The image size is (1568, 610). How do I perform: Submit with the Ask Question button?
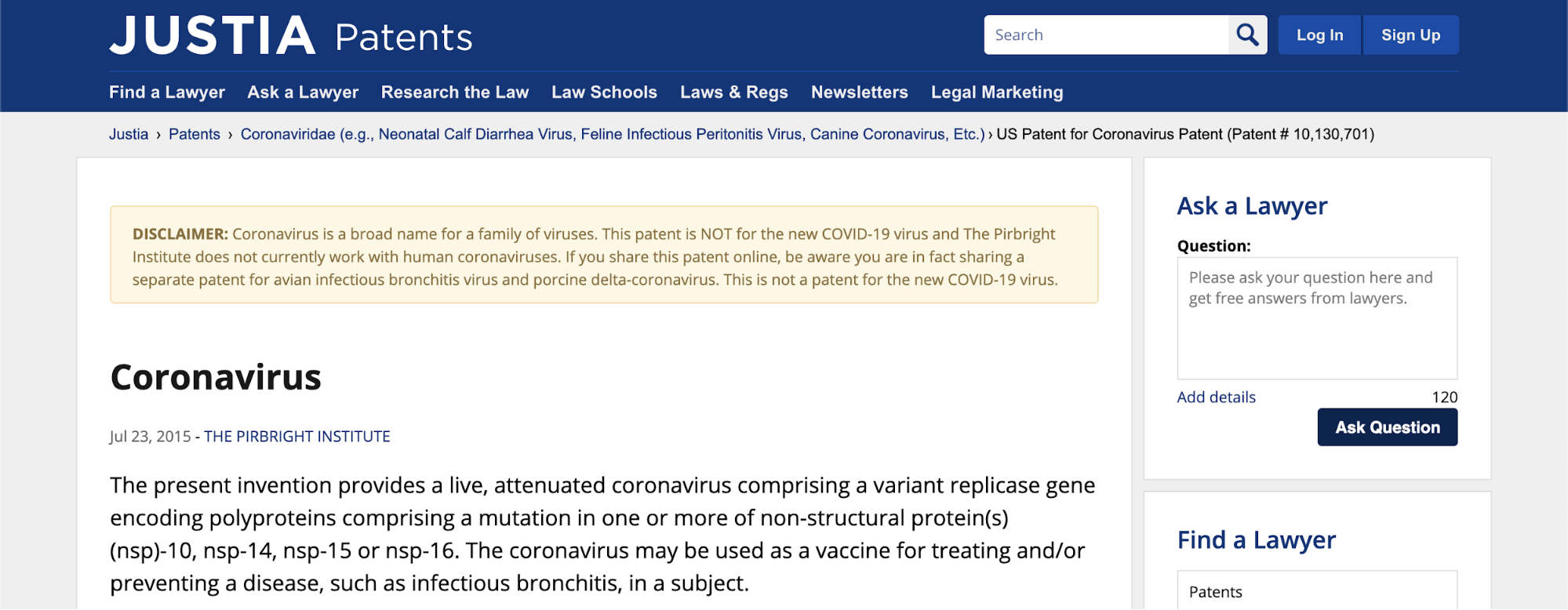coord(1387,427)
